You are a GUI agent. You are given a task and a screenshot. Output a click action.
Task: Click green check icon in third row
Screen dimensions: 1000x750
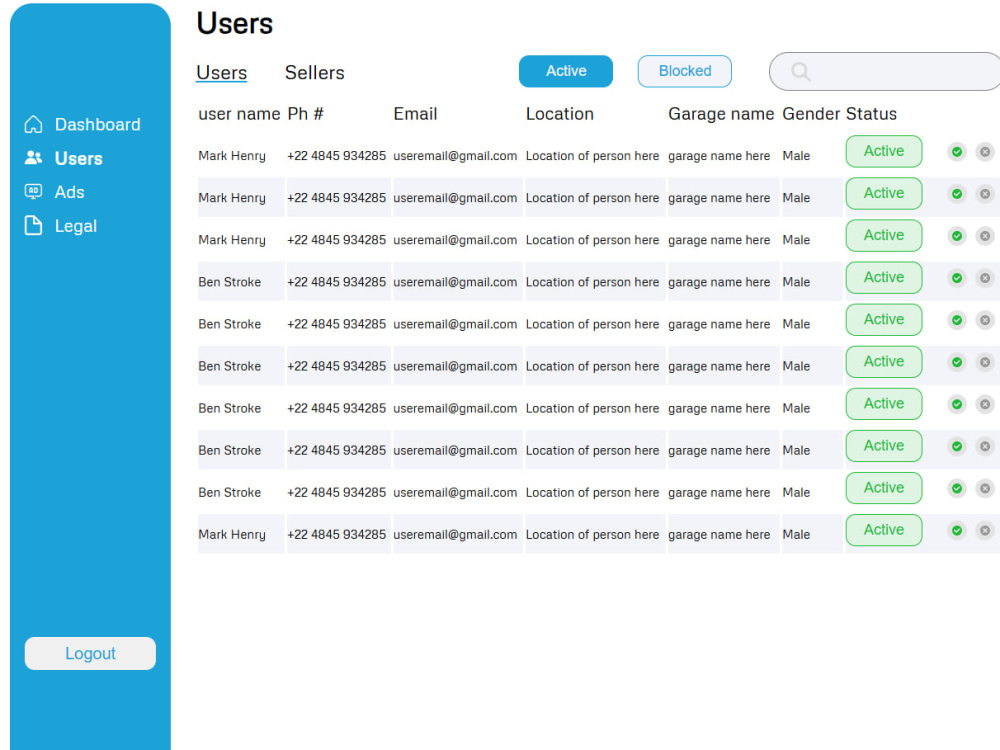pos(957,236)
